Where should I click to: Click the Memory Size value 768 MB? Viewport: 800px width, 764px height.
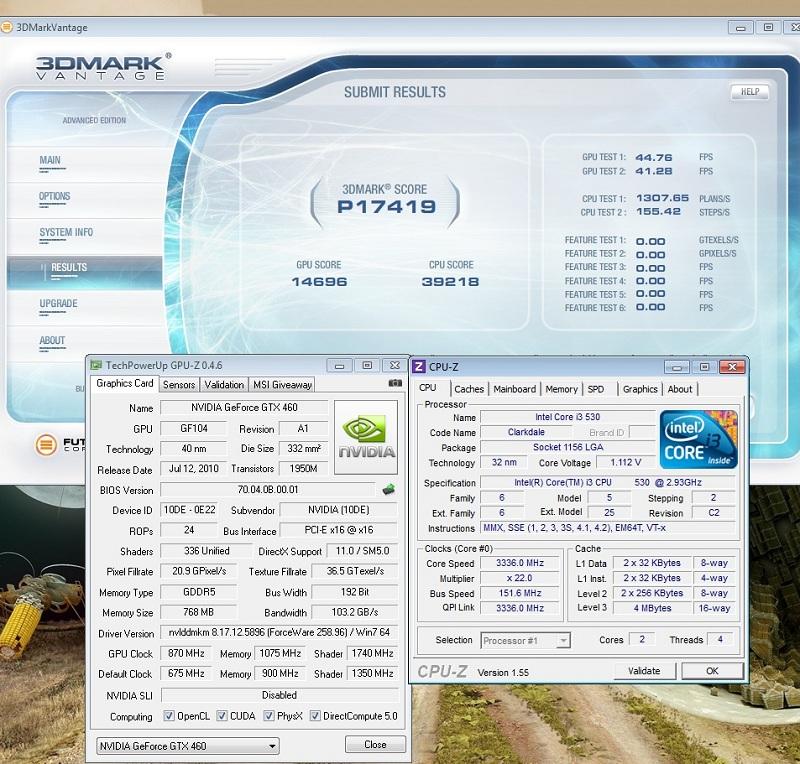[x=198, y=612]
